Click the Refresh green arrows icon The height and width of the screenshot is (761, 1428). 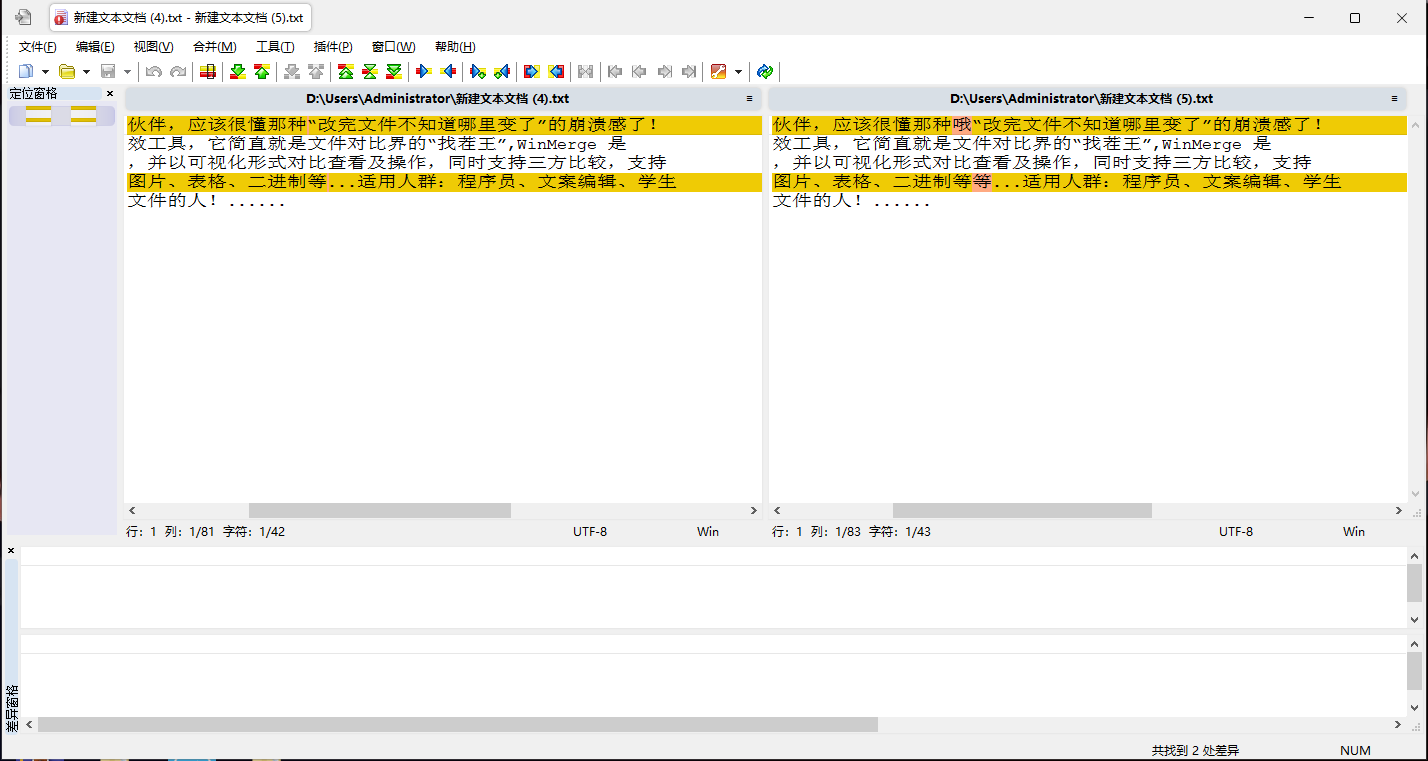765,71
